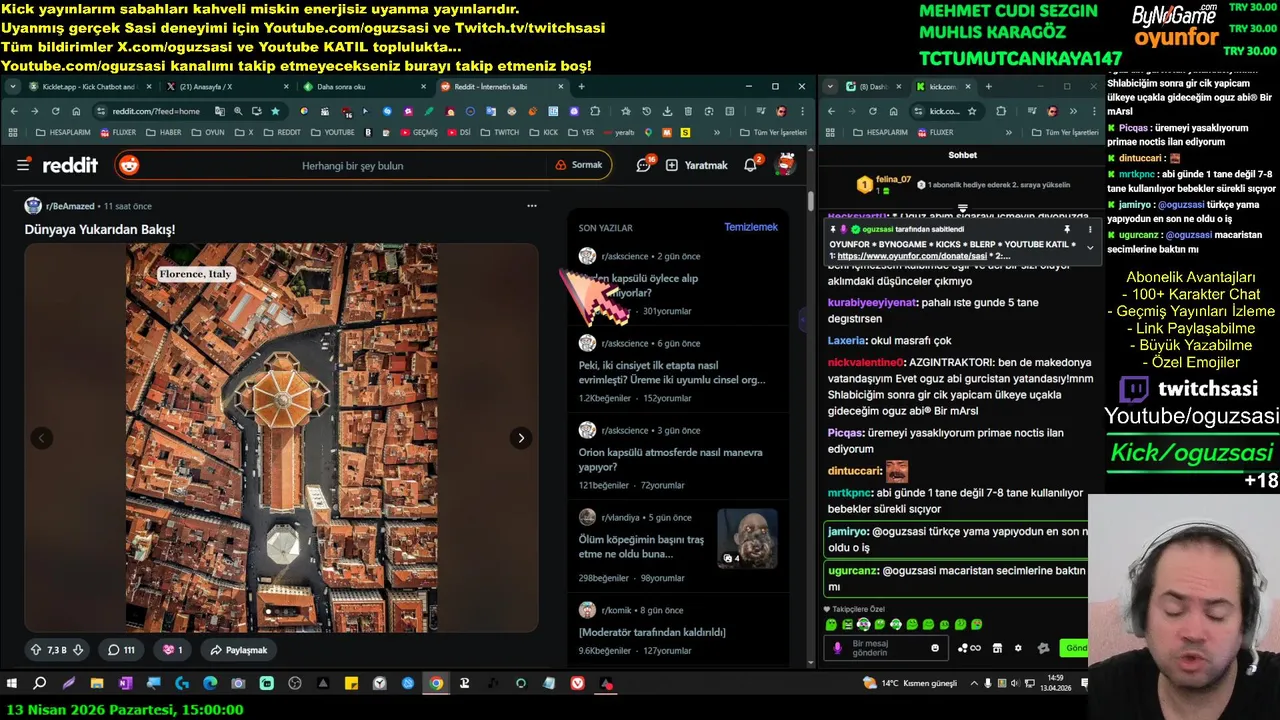Image resolution: width=1280 pixels, height=720 pixels.
Task: Click the Sormak ask button in search bar
Action: pos(578,165)
